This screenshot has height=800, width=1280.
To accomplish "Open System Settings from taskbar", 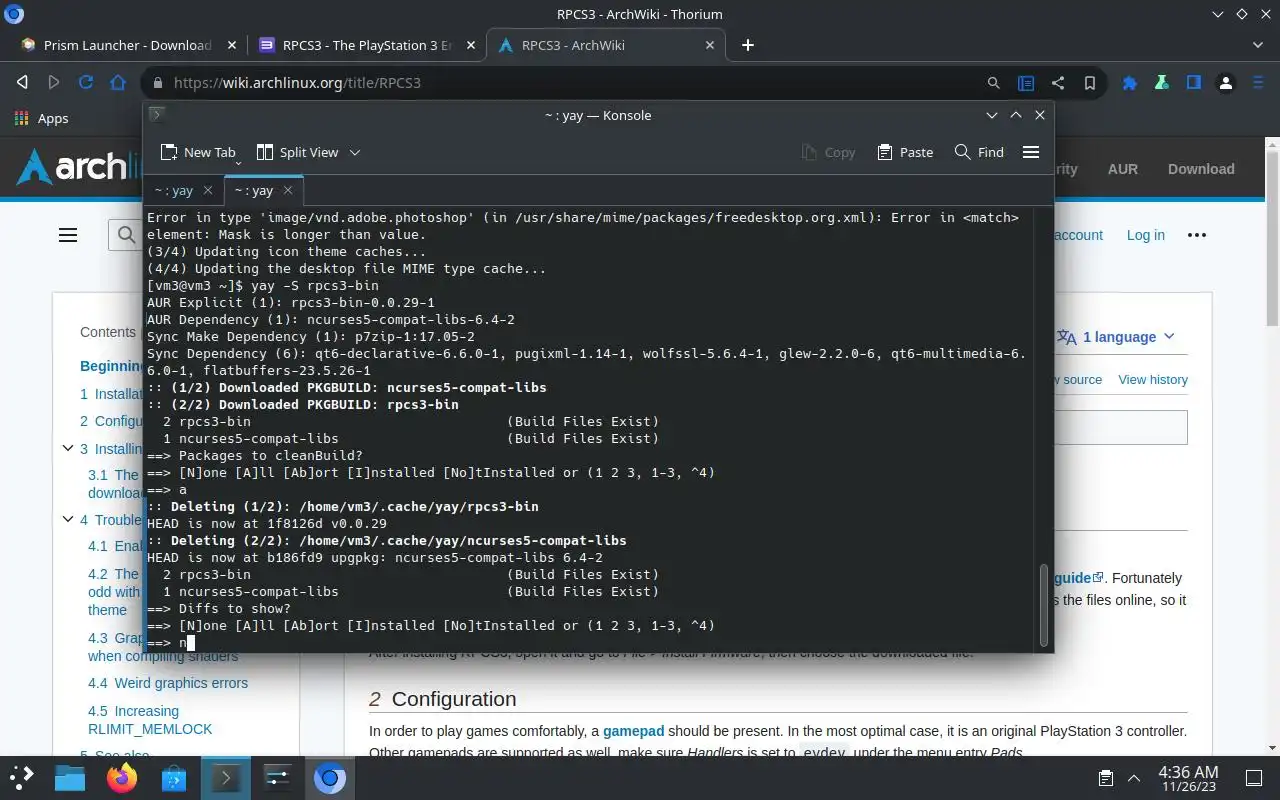I will point(278,777).
